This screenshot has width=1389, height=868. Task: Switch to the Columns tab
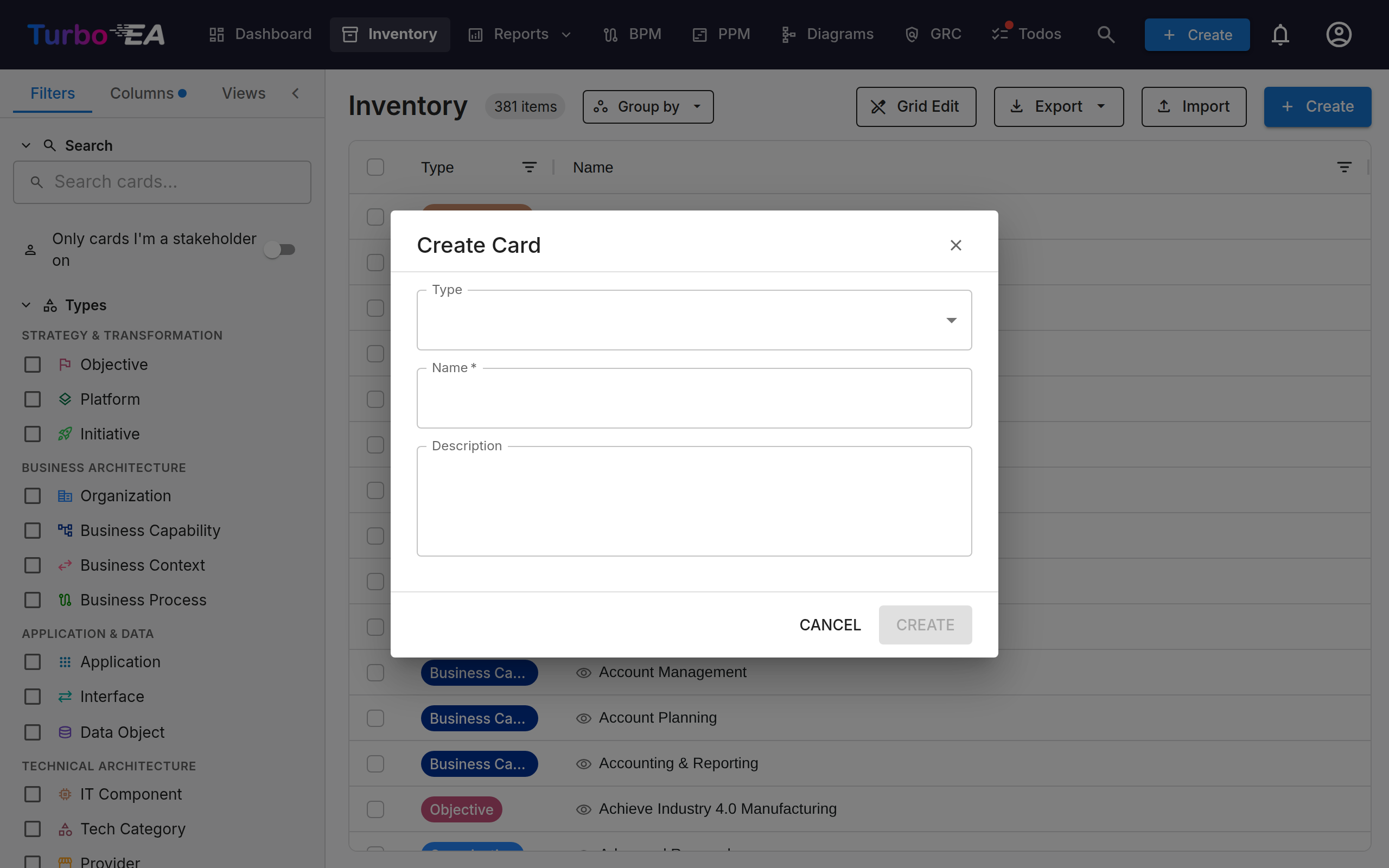[x=148, y=93]
